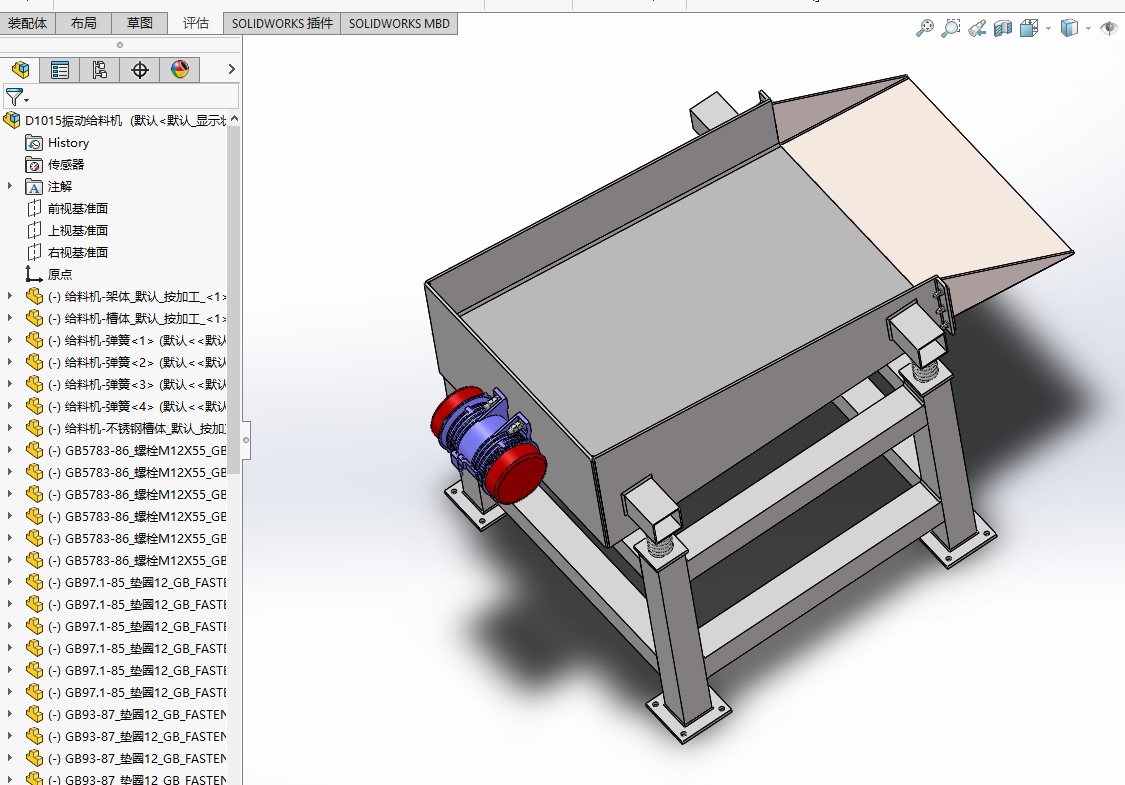This screenshot has width=1125, height=785.
Task: Open the SOLIDWORKS MBD tab
Action: click(399, 24)
